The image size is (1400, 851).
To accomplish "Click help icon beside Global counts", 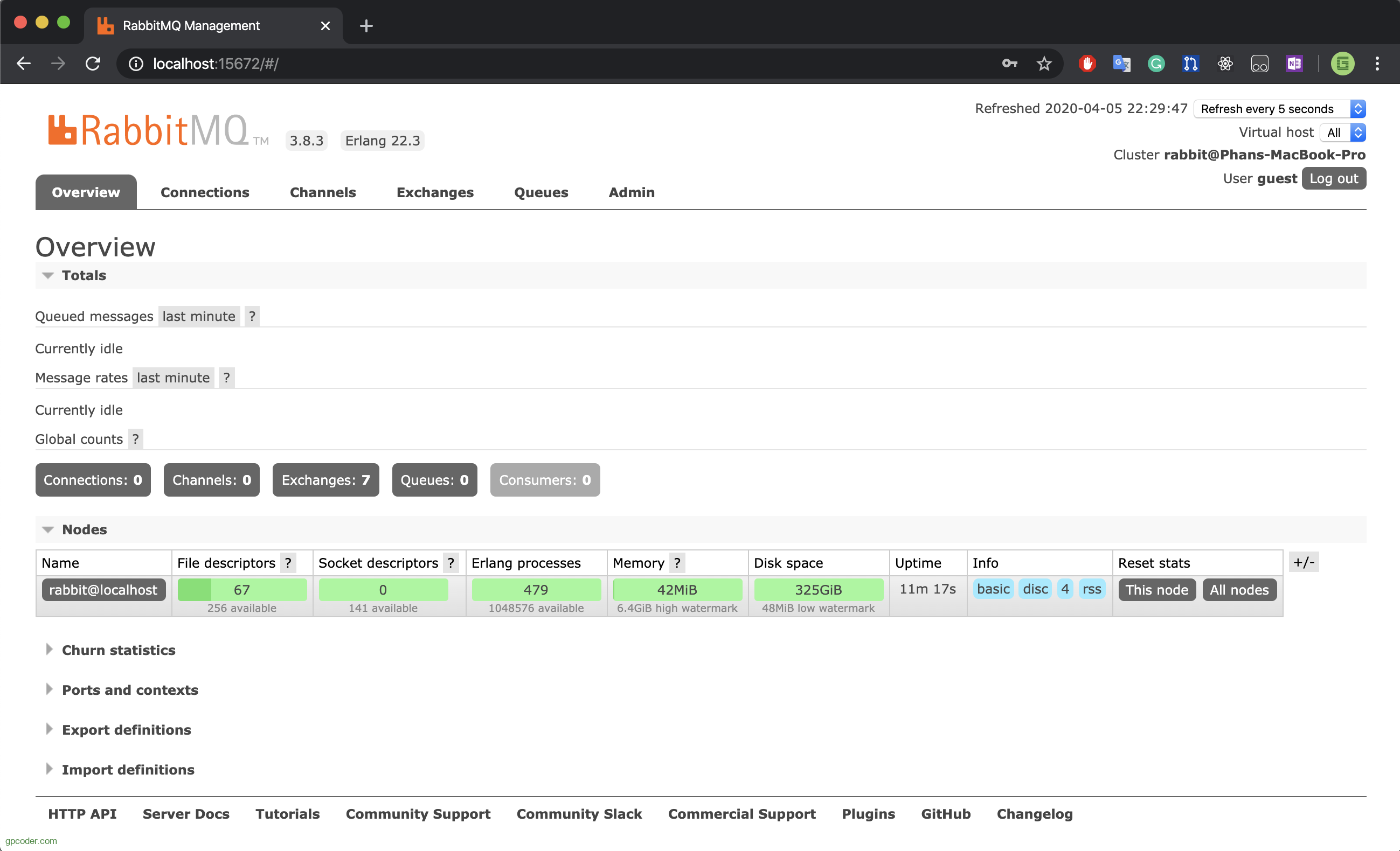I will click(x=136, y=439).
